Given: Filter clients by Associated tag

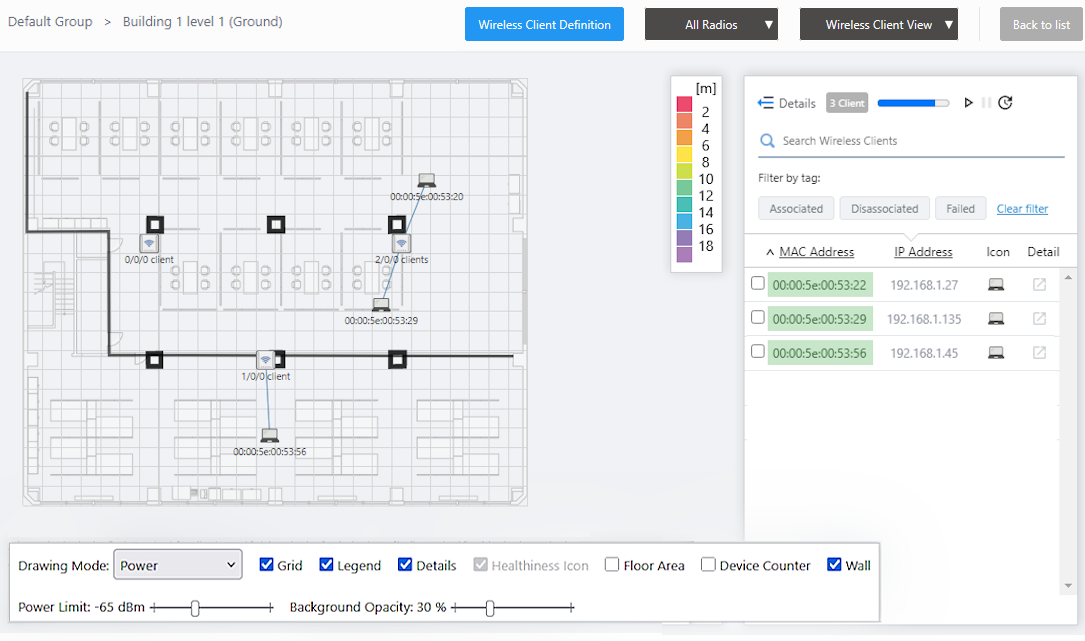Looking at the screenshot, I should [796, 209].
